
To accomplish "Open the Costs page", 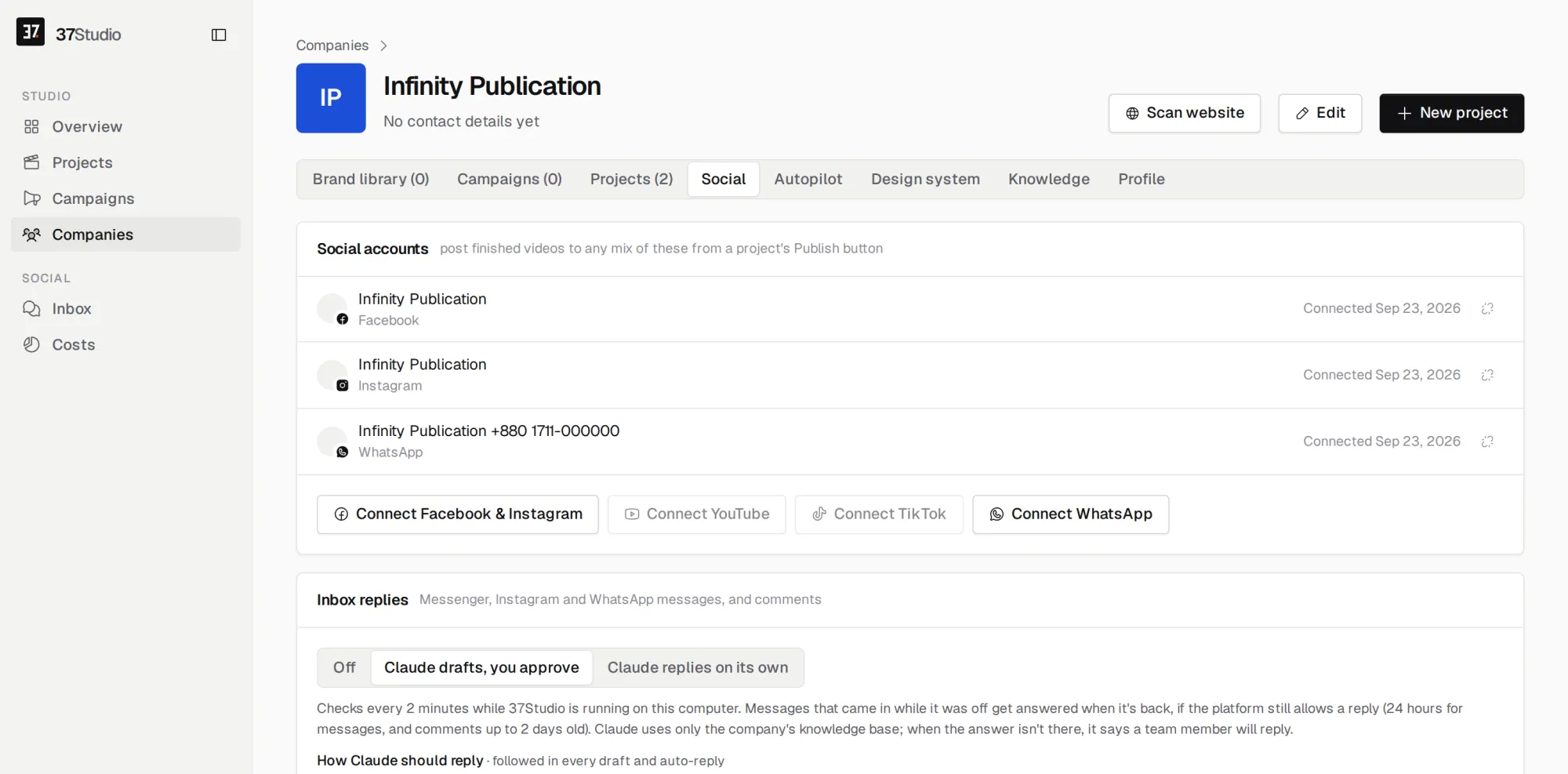I will (125, 345).
